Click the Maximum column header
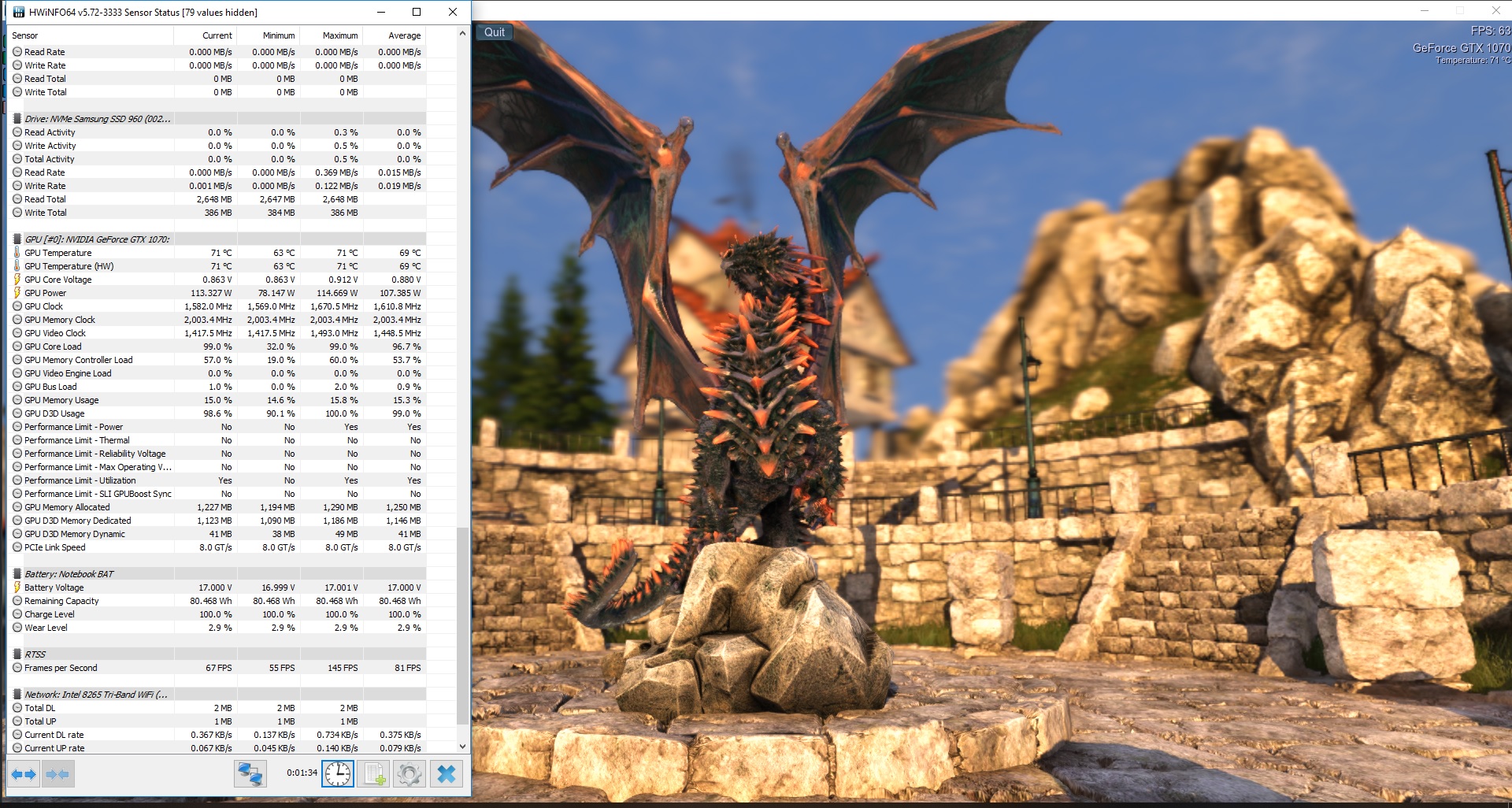1512x808 pixels. point(332,35)
